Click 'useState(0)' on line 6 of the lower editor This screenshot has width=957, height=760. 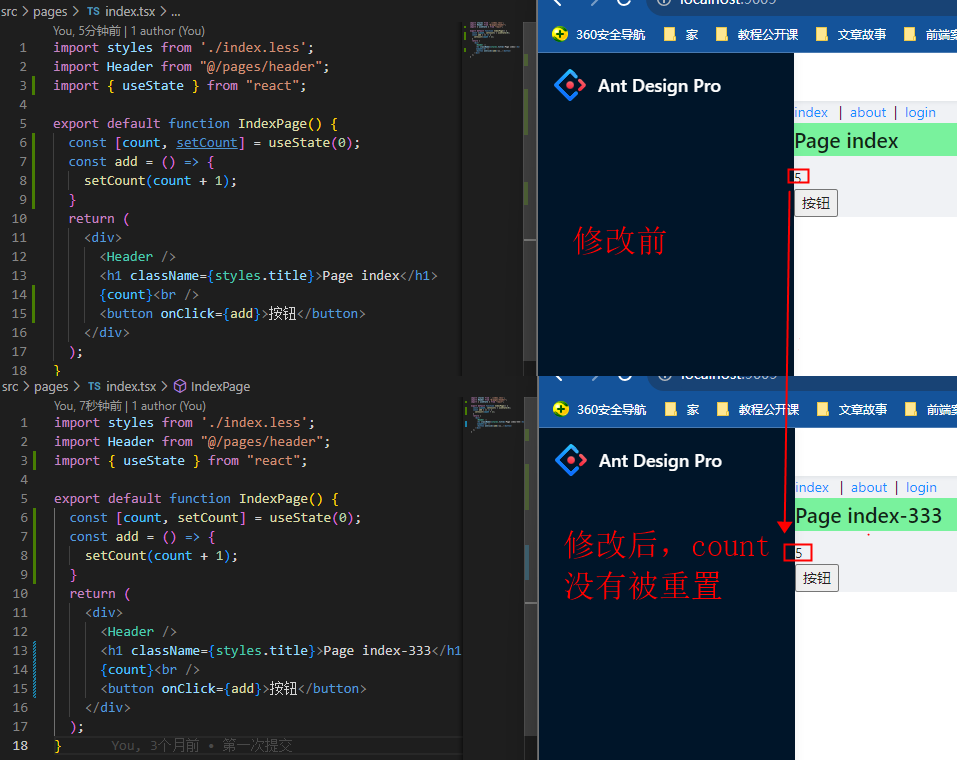[311, 518]
